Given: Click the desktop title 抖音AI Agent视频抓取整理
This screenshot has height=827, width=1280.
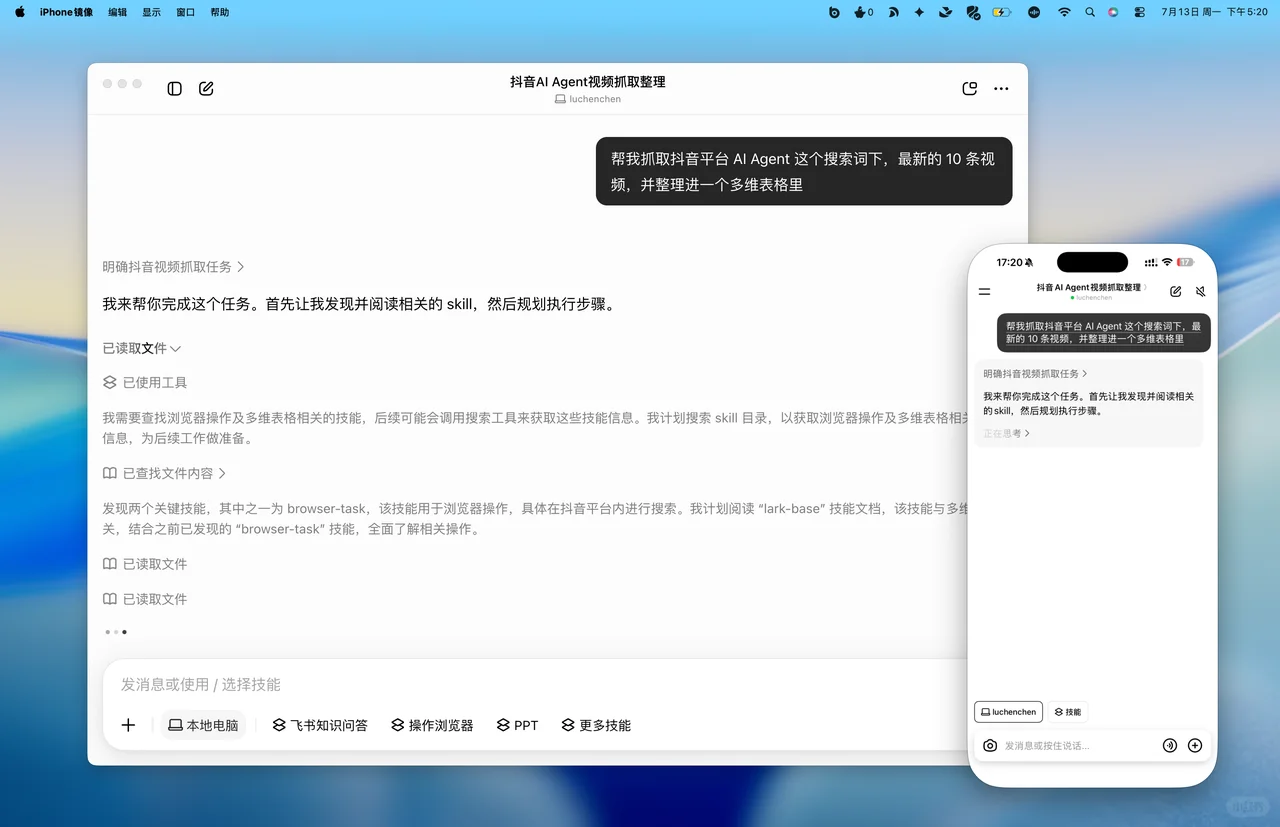Looking at the screenshot, I should (x=588, y=82).
